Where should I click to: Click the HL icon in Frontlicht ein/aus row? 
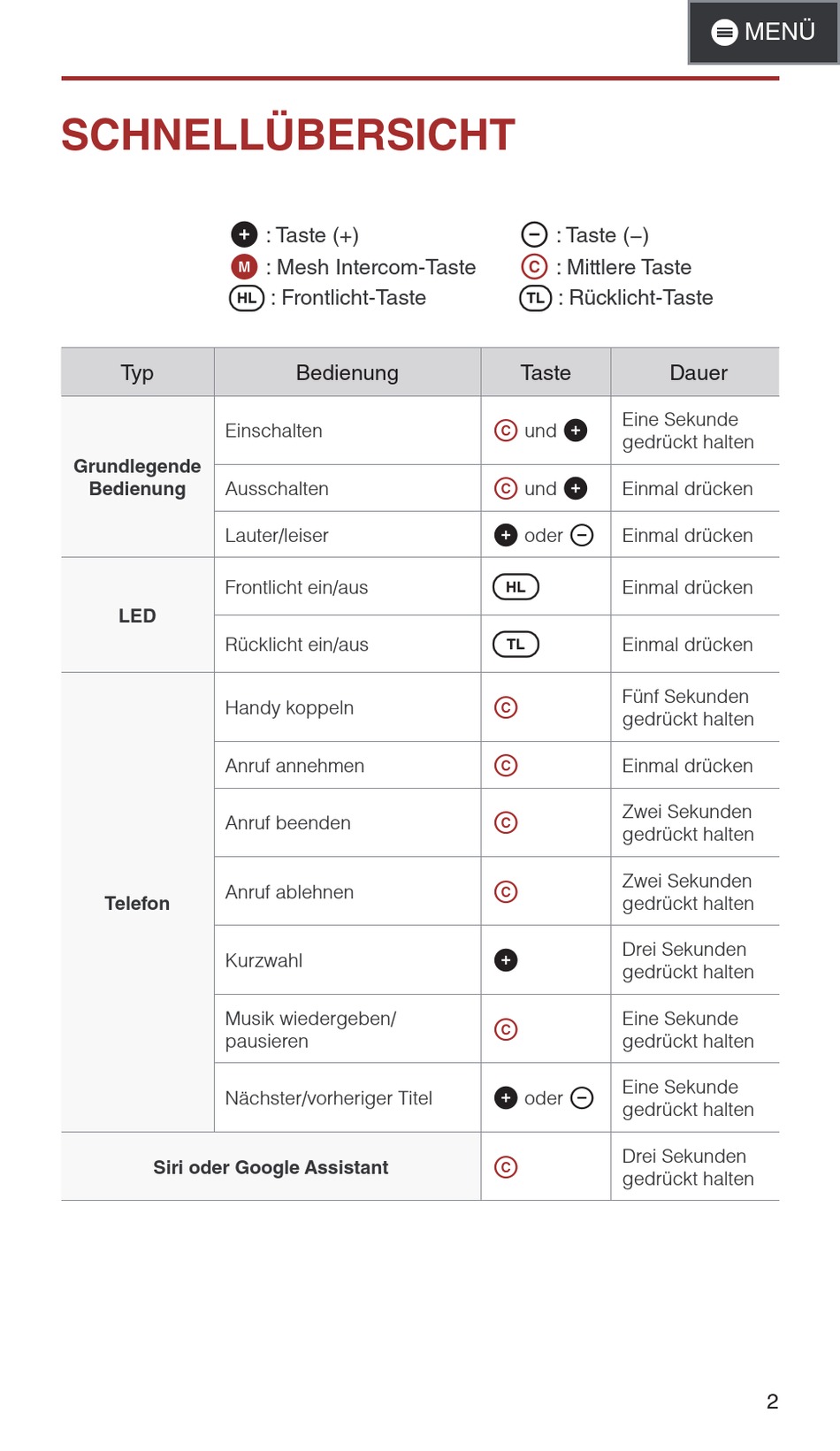(x=515, y=587)
